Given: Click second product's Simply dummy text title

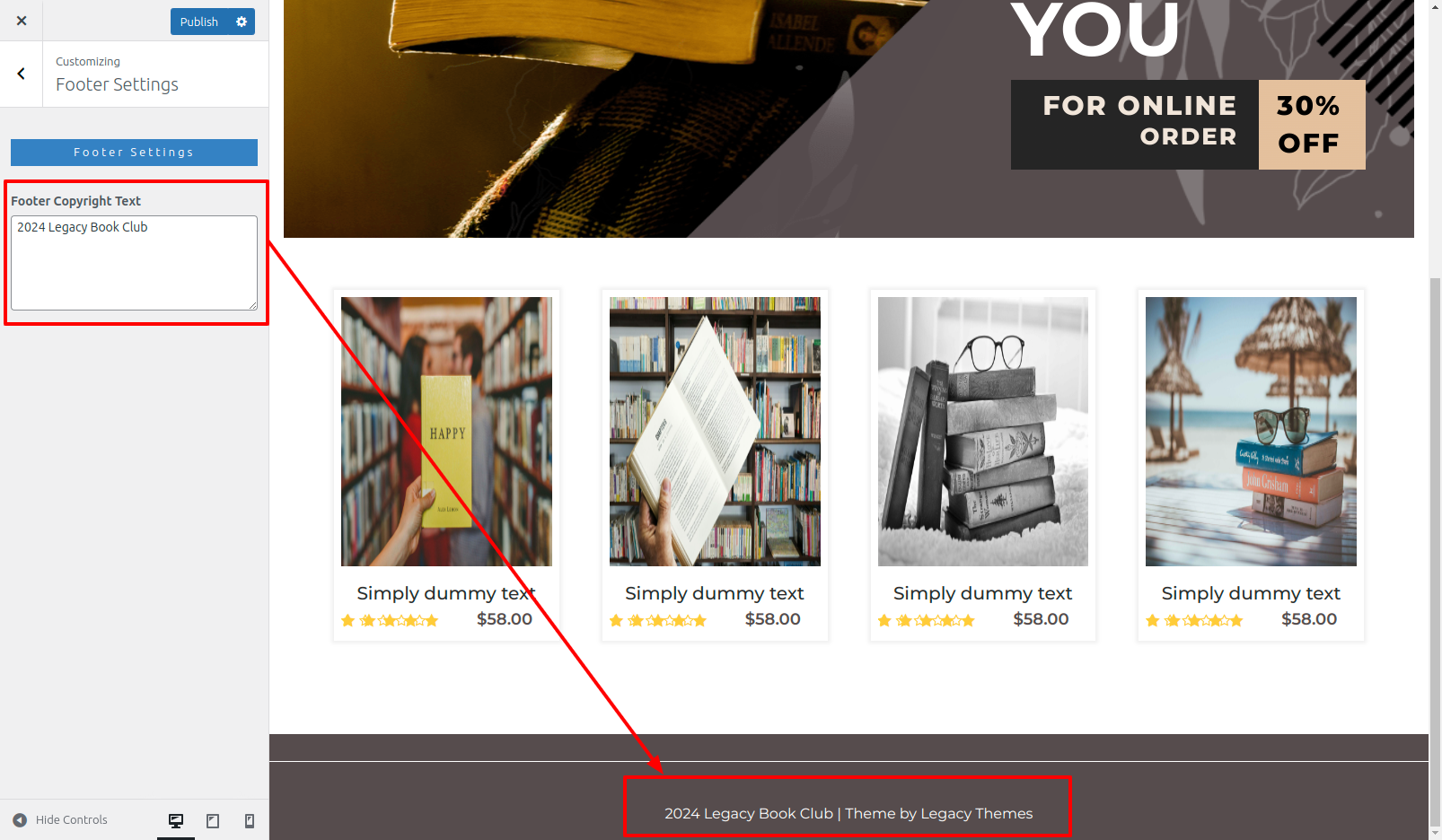Looking at the screenshot, I should click(715, 593).
